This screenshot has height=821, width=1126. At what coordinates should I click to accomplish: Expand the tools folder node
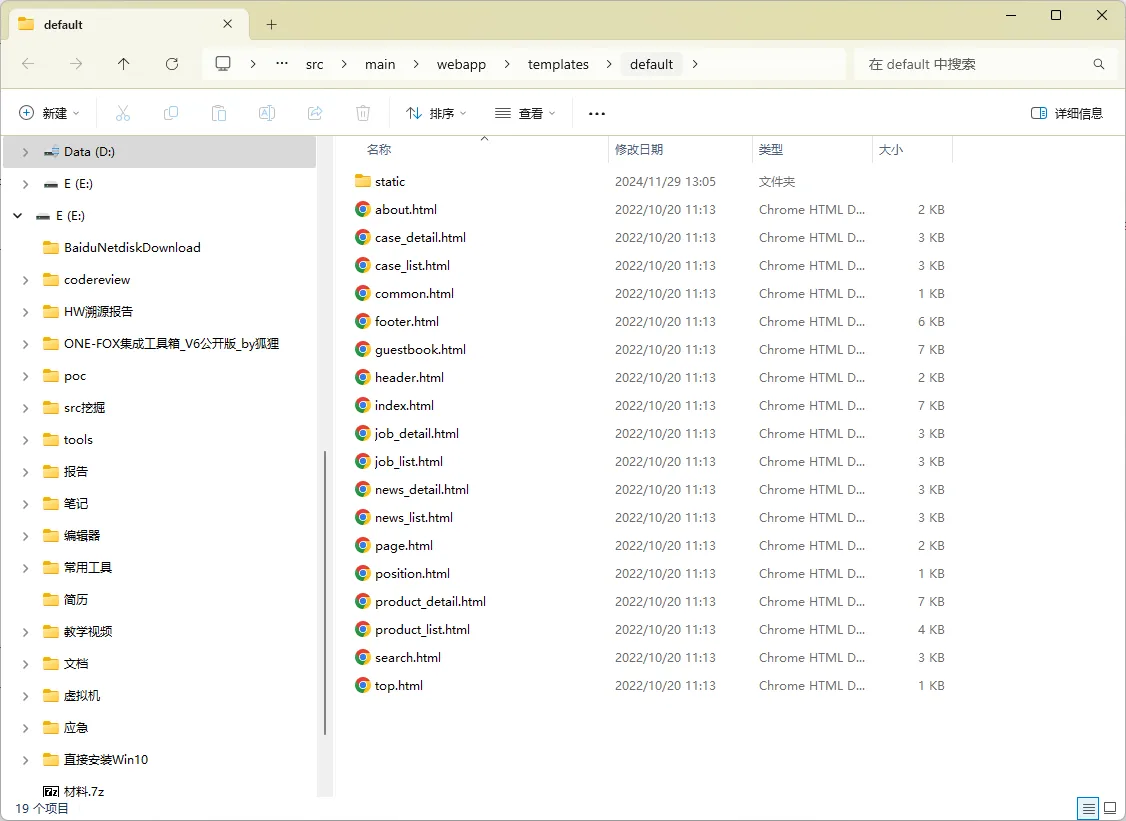(x=25, y=440)
